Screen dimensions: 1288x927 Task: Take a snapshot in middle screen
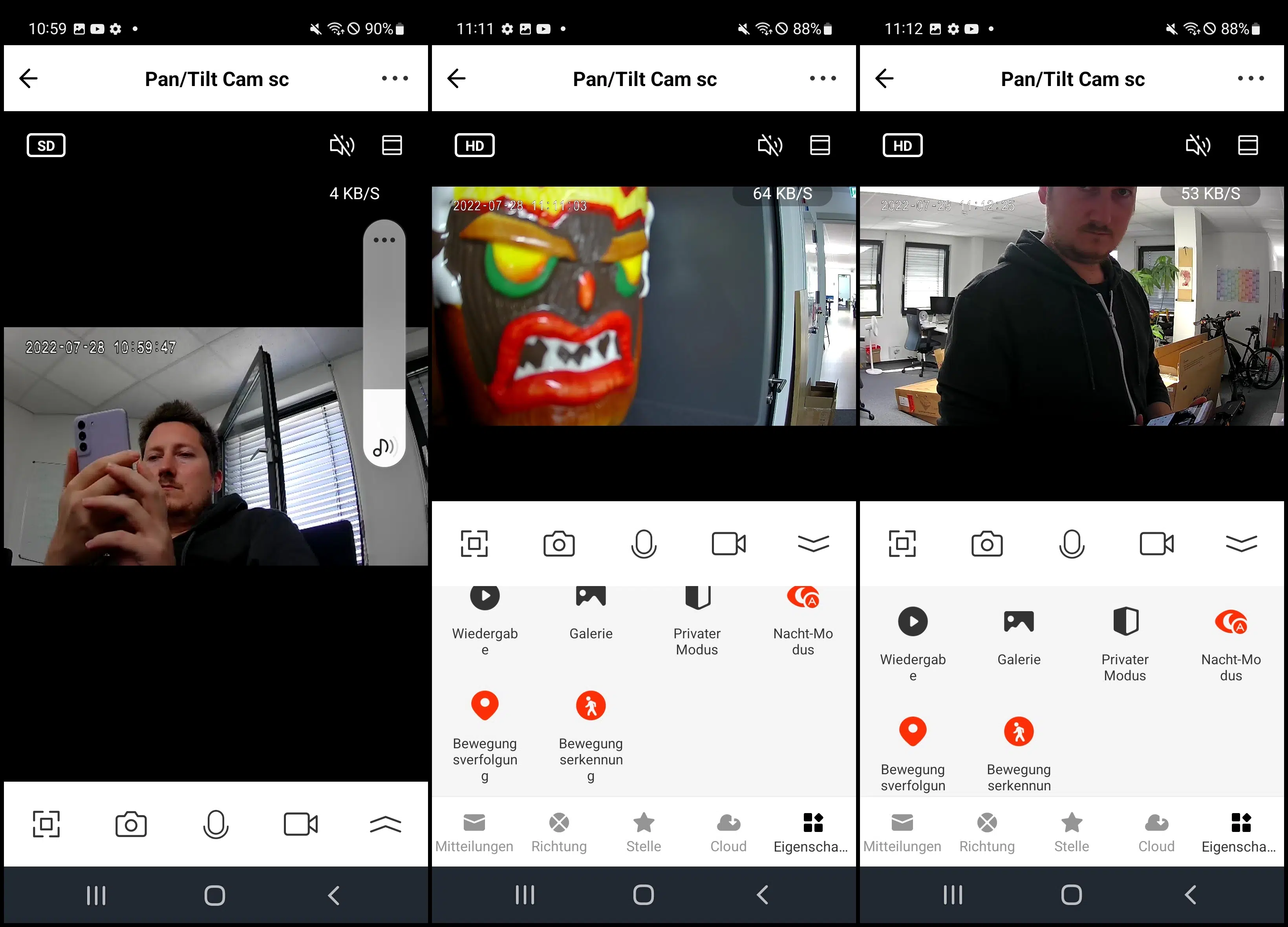[x=559, y=544]
